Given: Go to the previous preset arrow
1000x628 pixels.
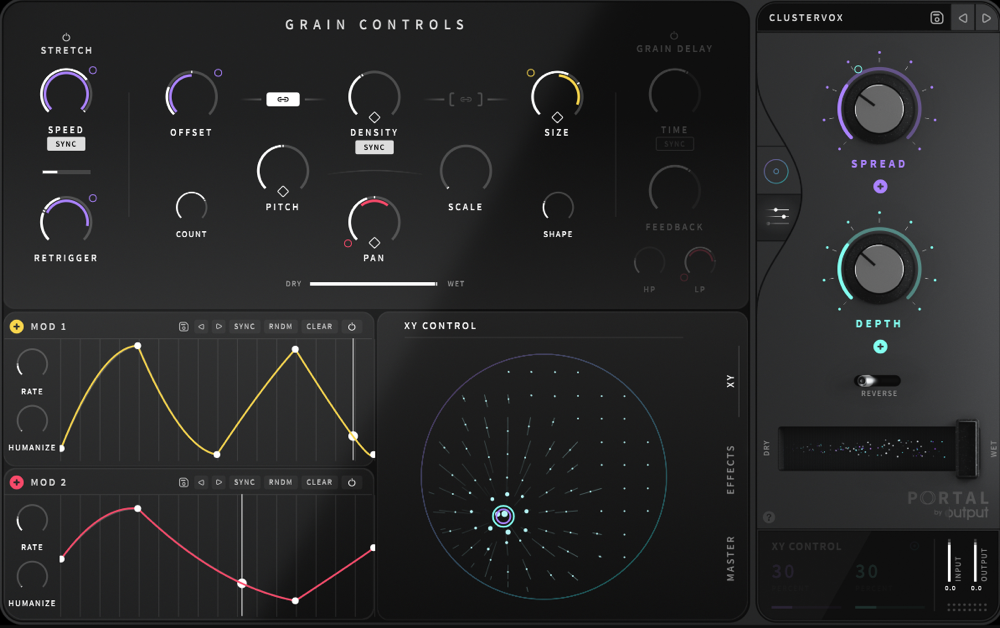Looking at the screenshot, I should pyautogui.click(x=962, y=17).
